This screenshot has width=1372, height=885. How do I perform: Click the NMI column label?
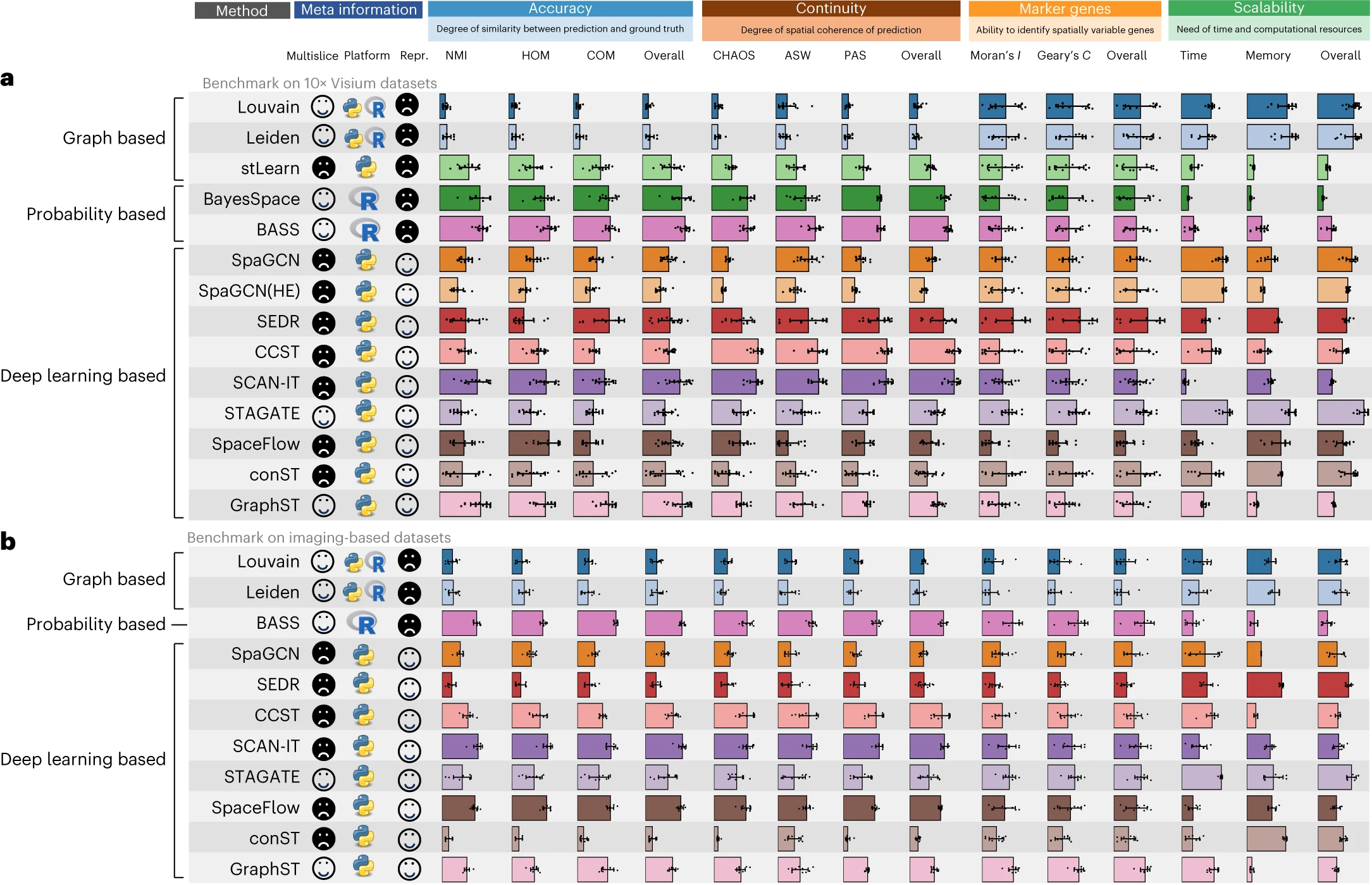(456, 56)
